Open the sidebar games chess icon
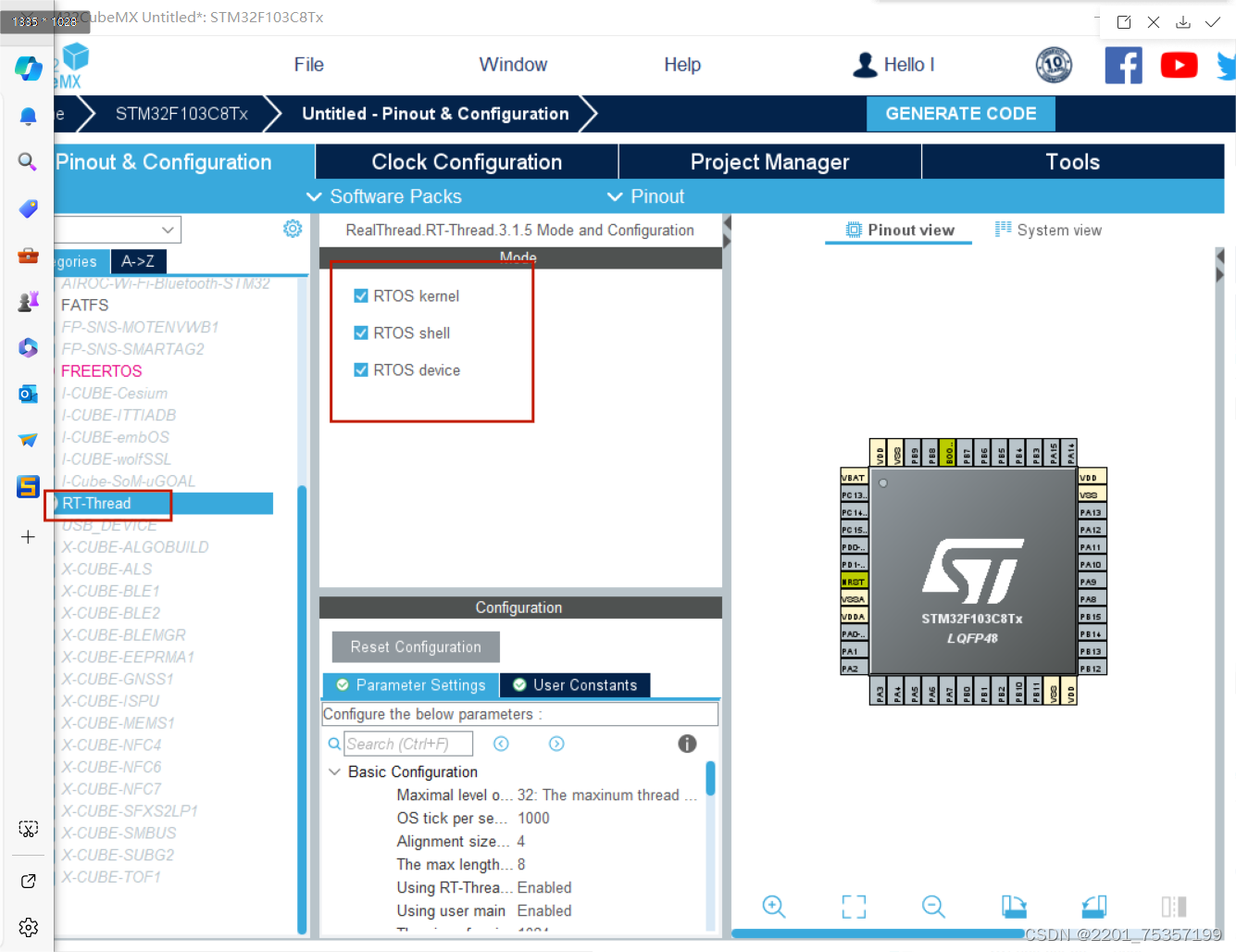This screenshot has height=952, width=1236. pyautogui.click(x=28, y=301)
